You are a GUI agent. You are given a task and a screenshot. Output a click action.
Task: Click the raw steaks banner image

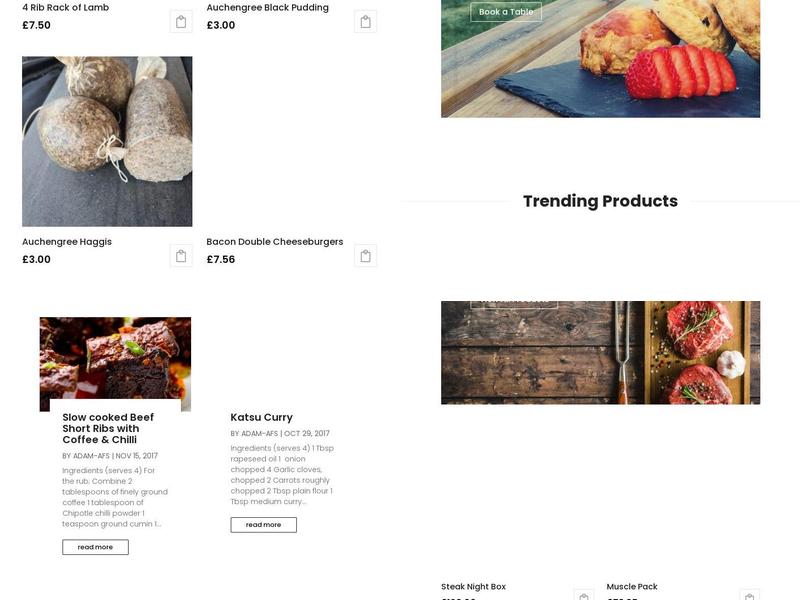pos(601,353)
